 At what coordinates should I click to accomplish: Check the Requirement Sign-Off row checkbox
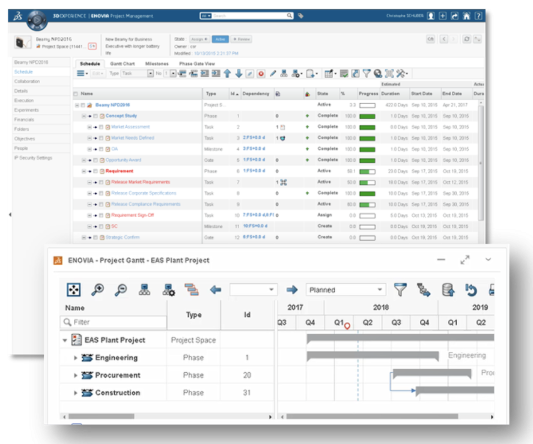101,216
